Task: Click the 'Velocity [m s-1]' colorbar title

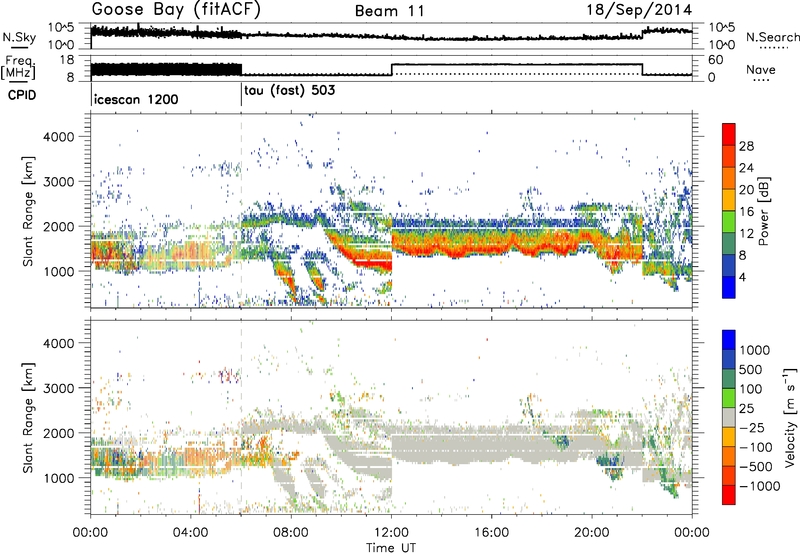Action: click(790, 417)
